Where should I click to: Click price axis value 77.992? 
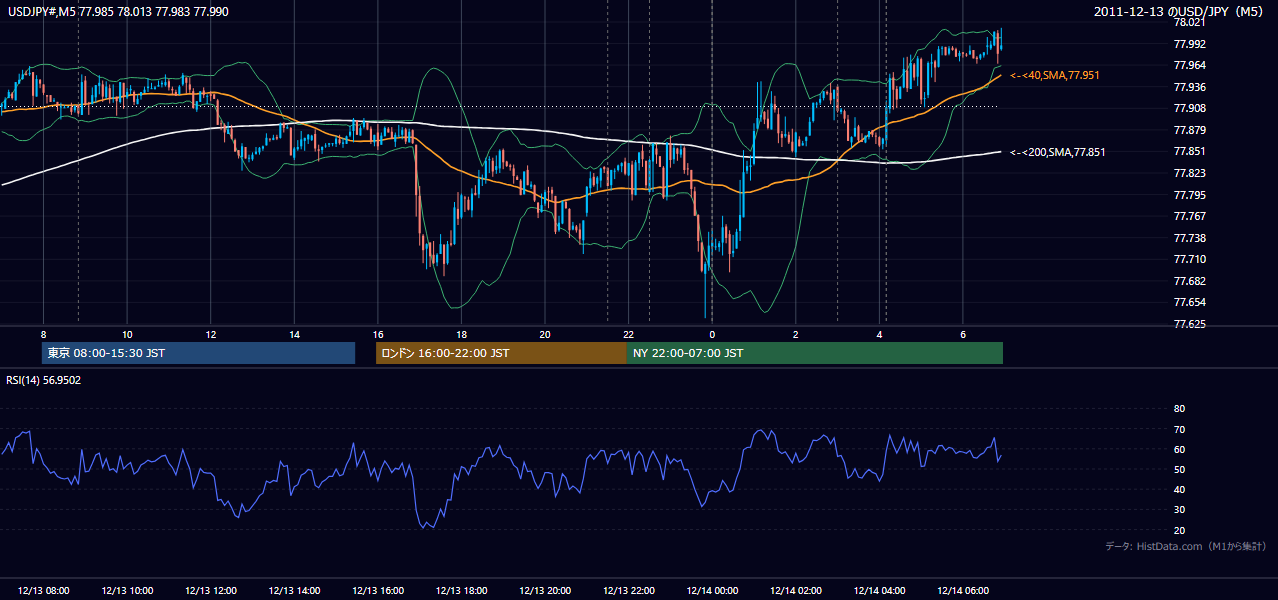point(1189,44)
